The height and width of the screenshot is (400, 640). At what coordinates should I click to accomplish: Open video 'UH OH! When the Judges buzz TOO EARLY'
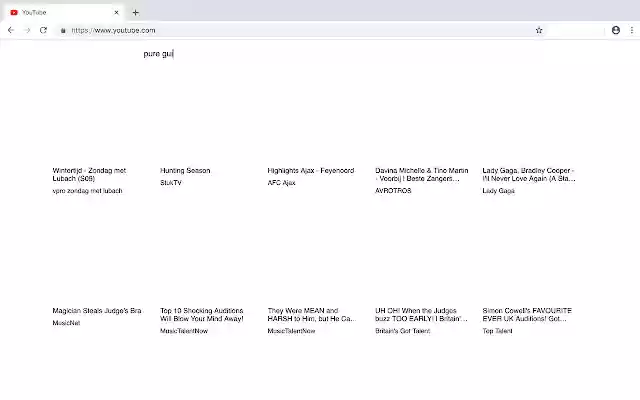point(421,315)
